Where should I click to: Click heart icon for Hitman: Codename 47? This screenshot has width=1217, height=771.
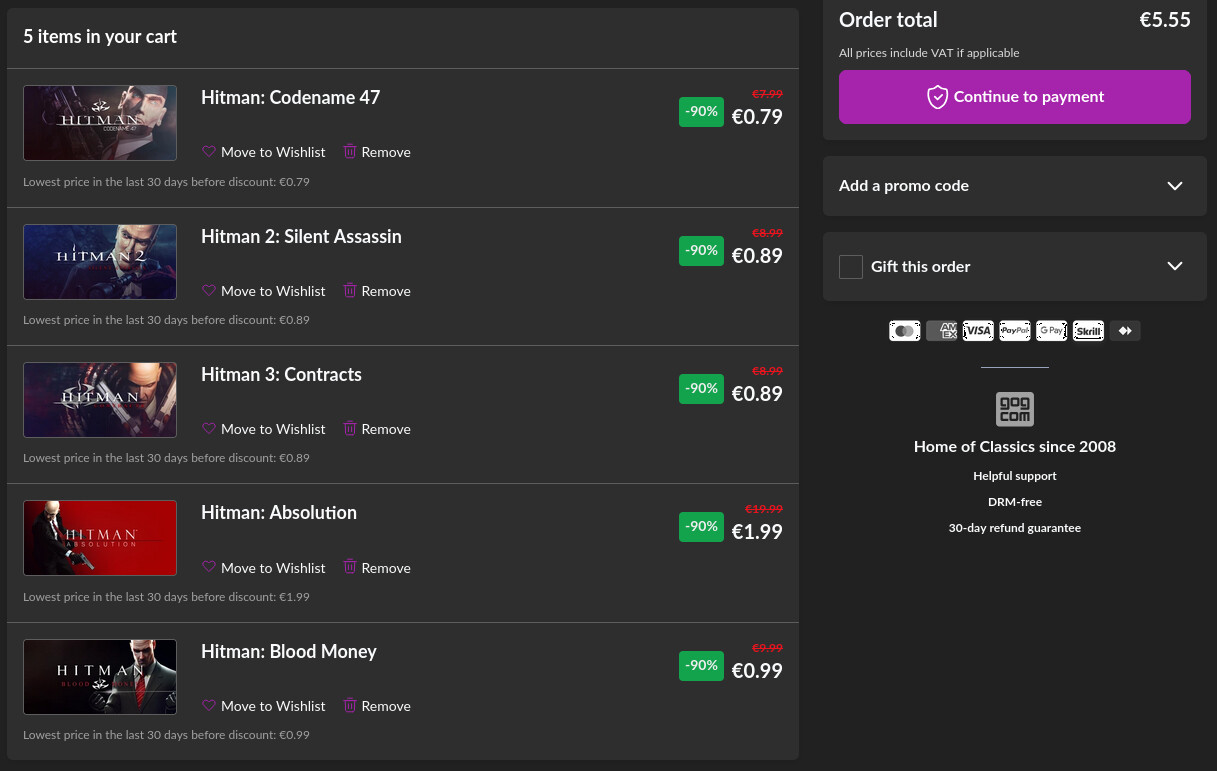tap(209, 152)
